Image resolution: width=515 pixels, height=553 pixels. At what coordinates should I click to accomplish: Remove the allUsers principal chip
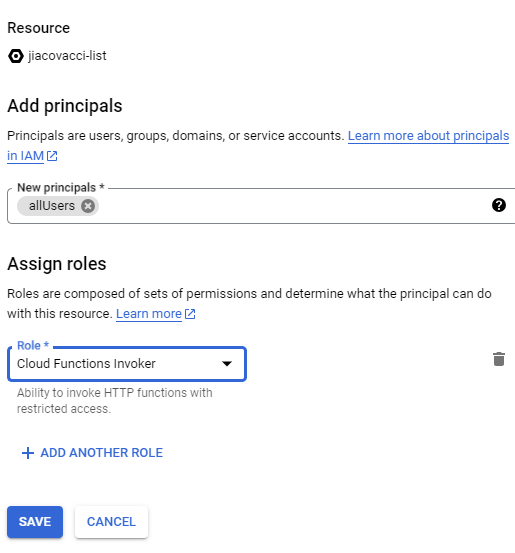click(x=88, y=206)
